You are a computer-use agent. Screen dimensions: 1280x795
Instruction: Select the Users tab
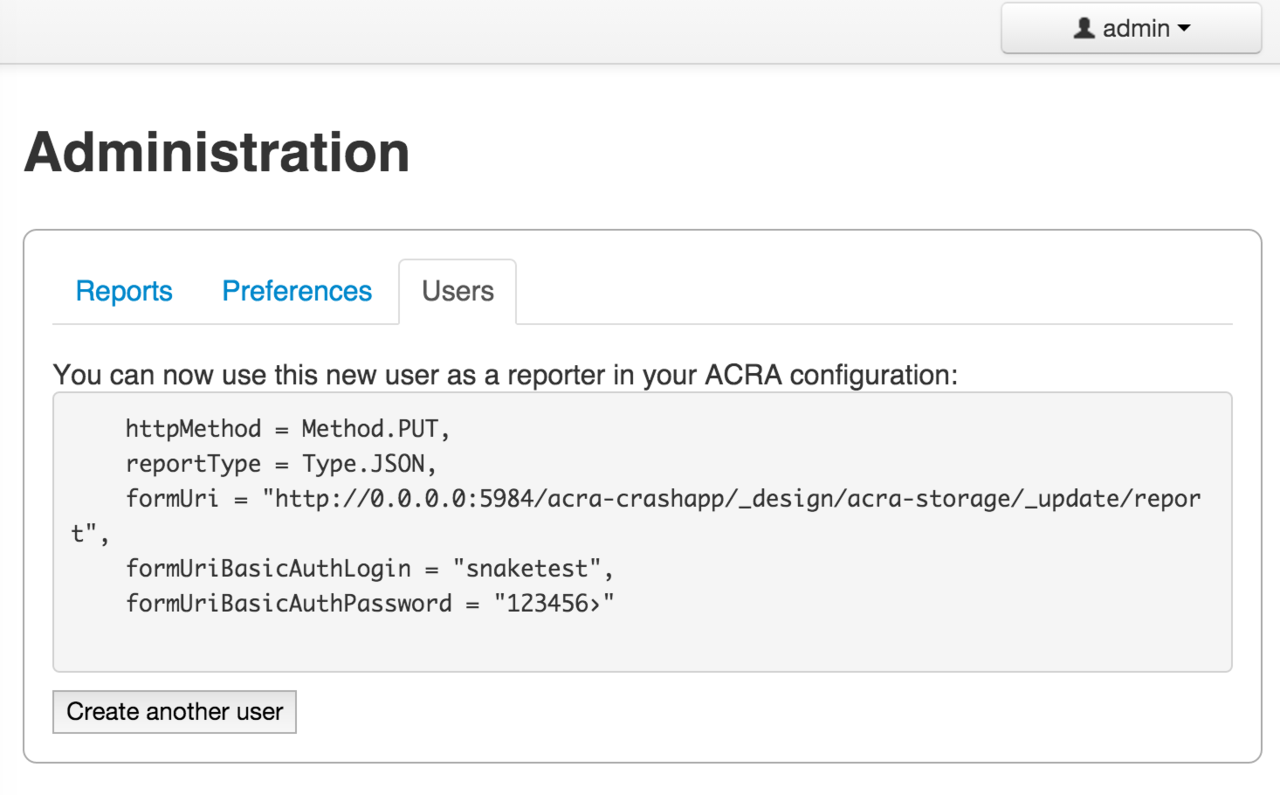tap(458, 291)
